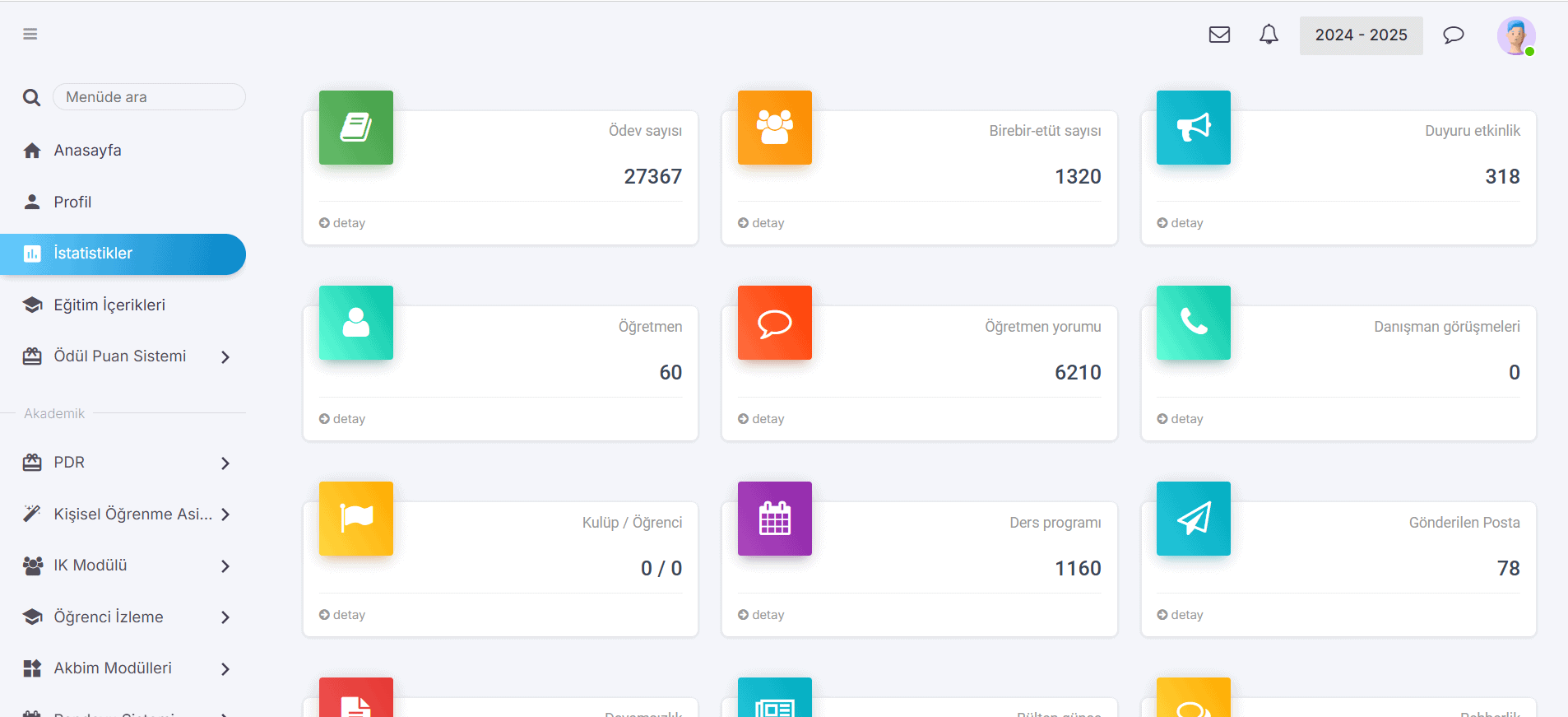Expand Kişisel Öğrenme Asi... chevron
The image size is (1568, 717).
[x=225, y=514]
